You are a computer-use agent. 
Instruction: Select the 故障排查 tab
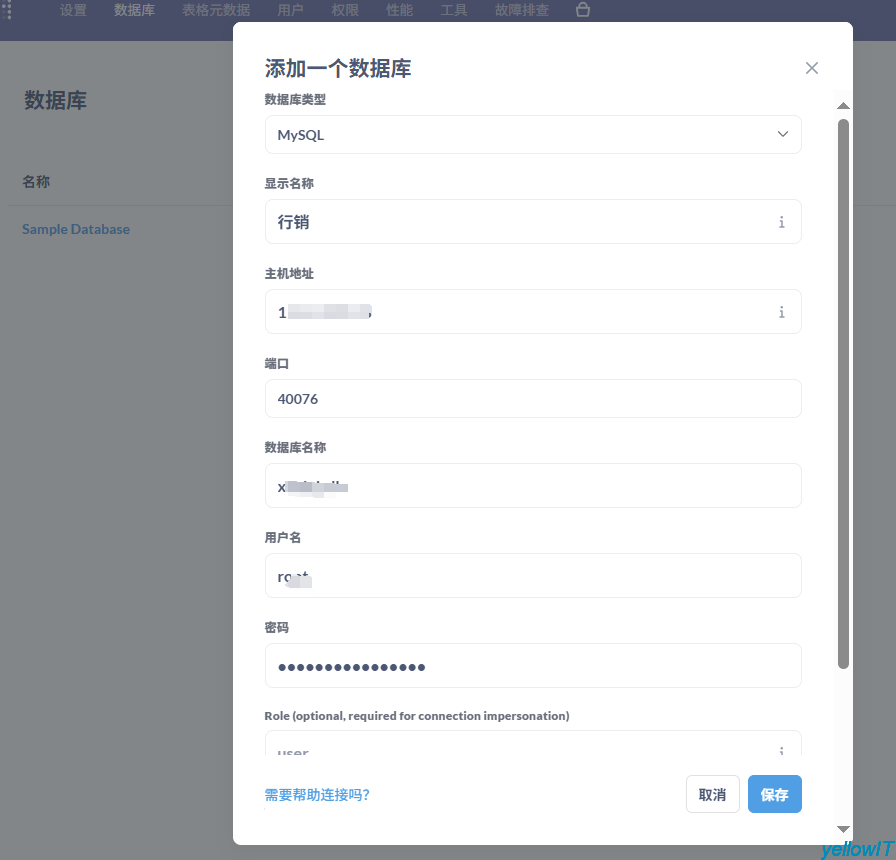pos(521,11)
